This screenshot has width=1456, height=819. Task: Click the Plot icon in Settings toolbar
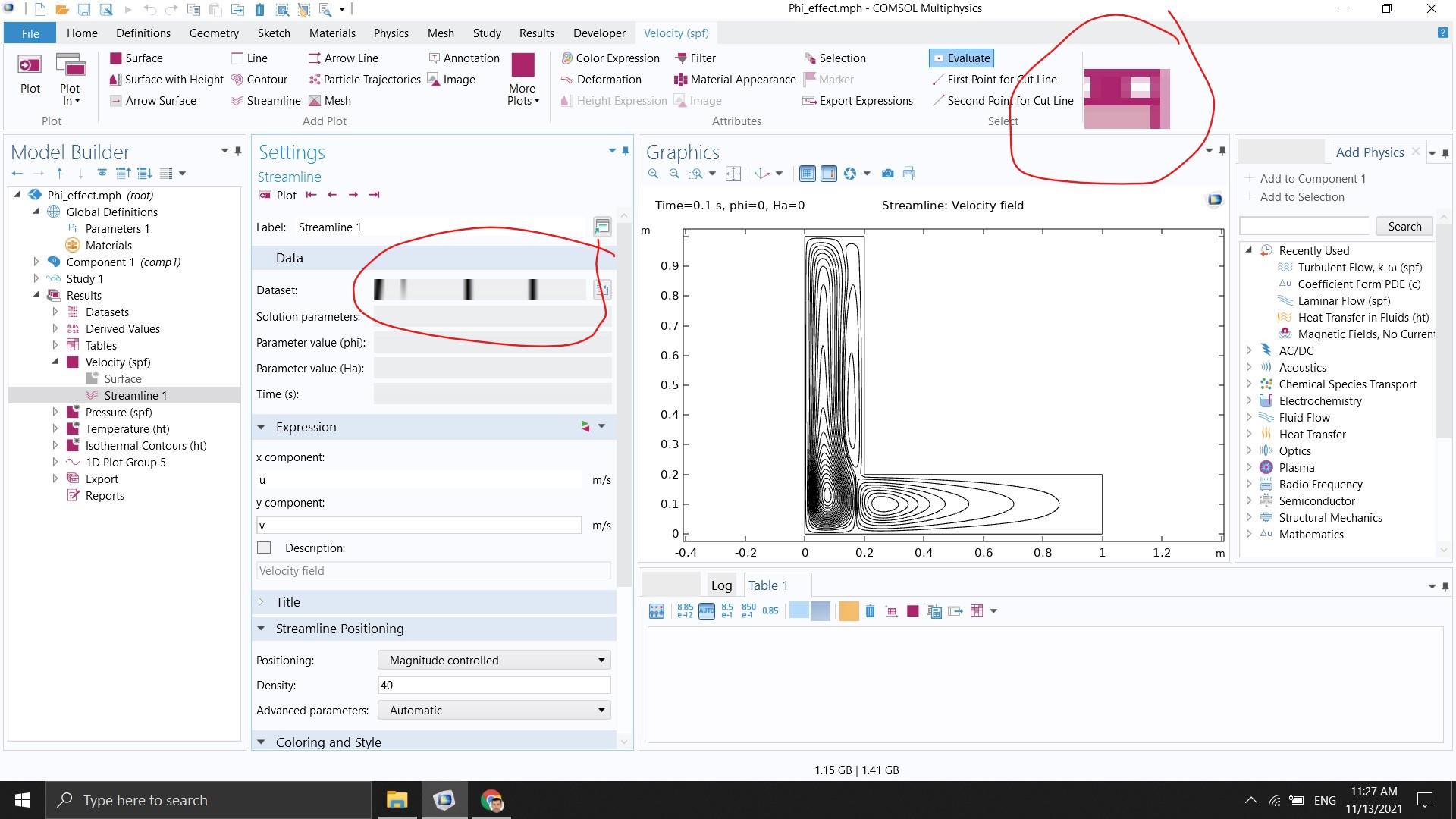277,196
